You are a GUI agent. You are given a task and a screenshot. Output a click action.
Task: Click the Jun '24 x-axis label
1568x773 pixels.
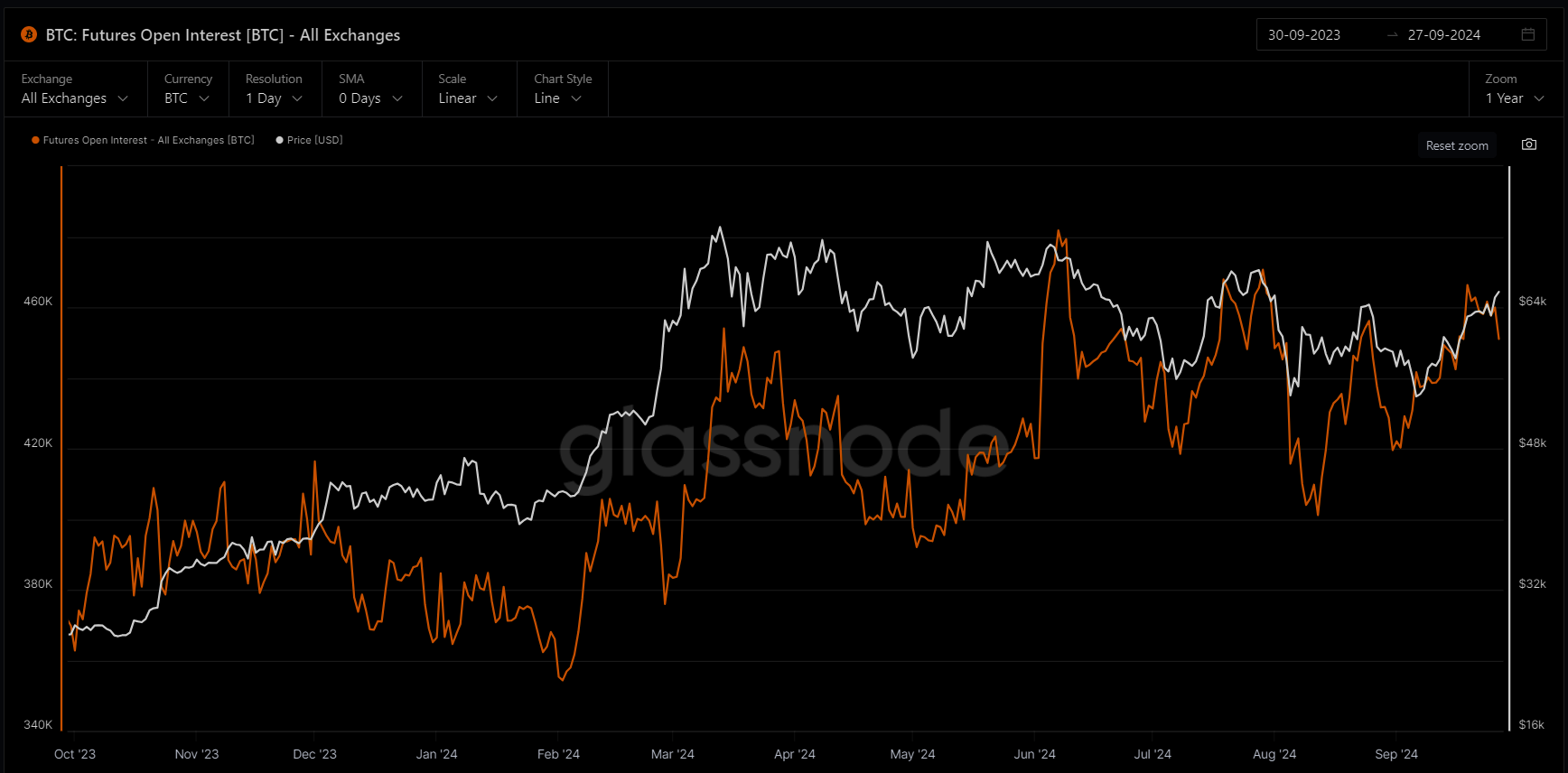(1034, 754)
